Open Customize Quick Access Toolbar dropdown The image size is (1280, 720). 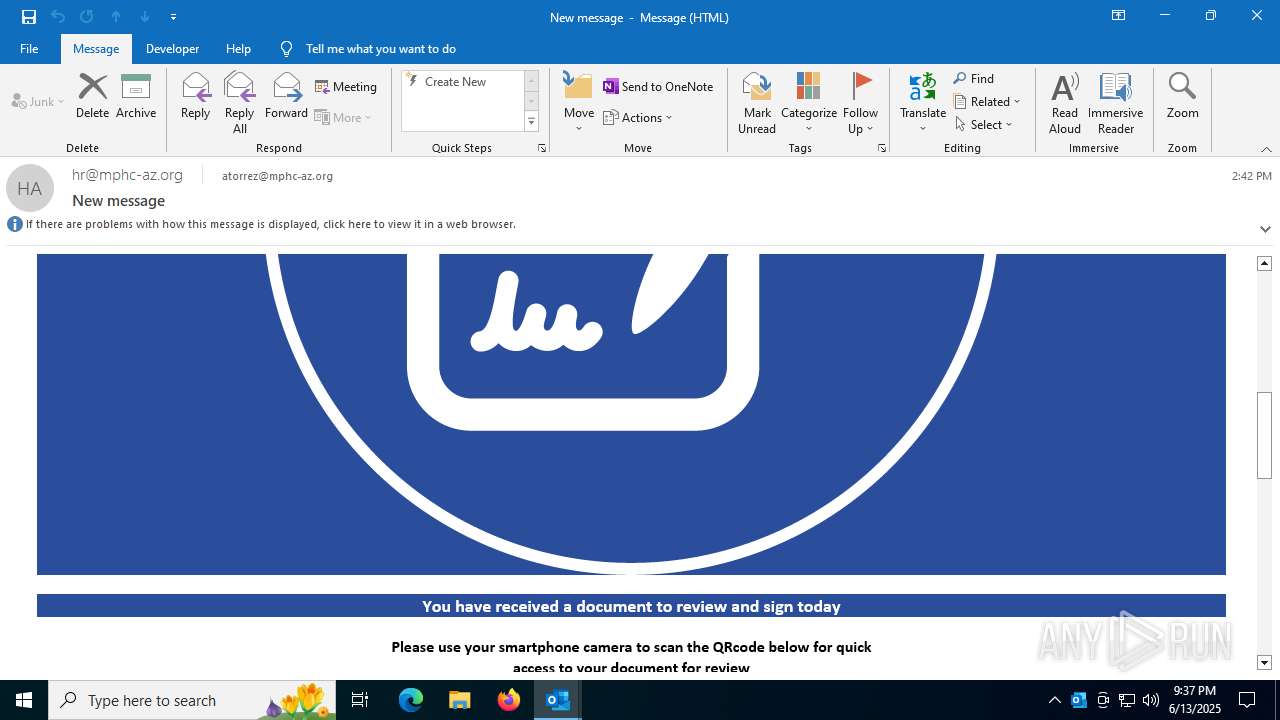click(174, 17)
